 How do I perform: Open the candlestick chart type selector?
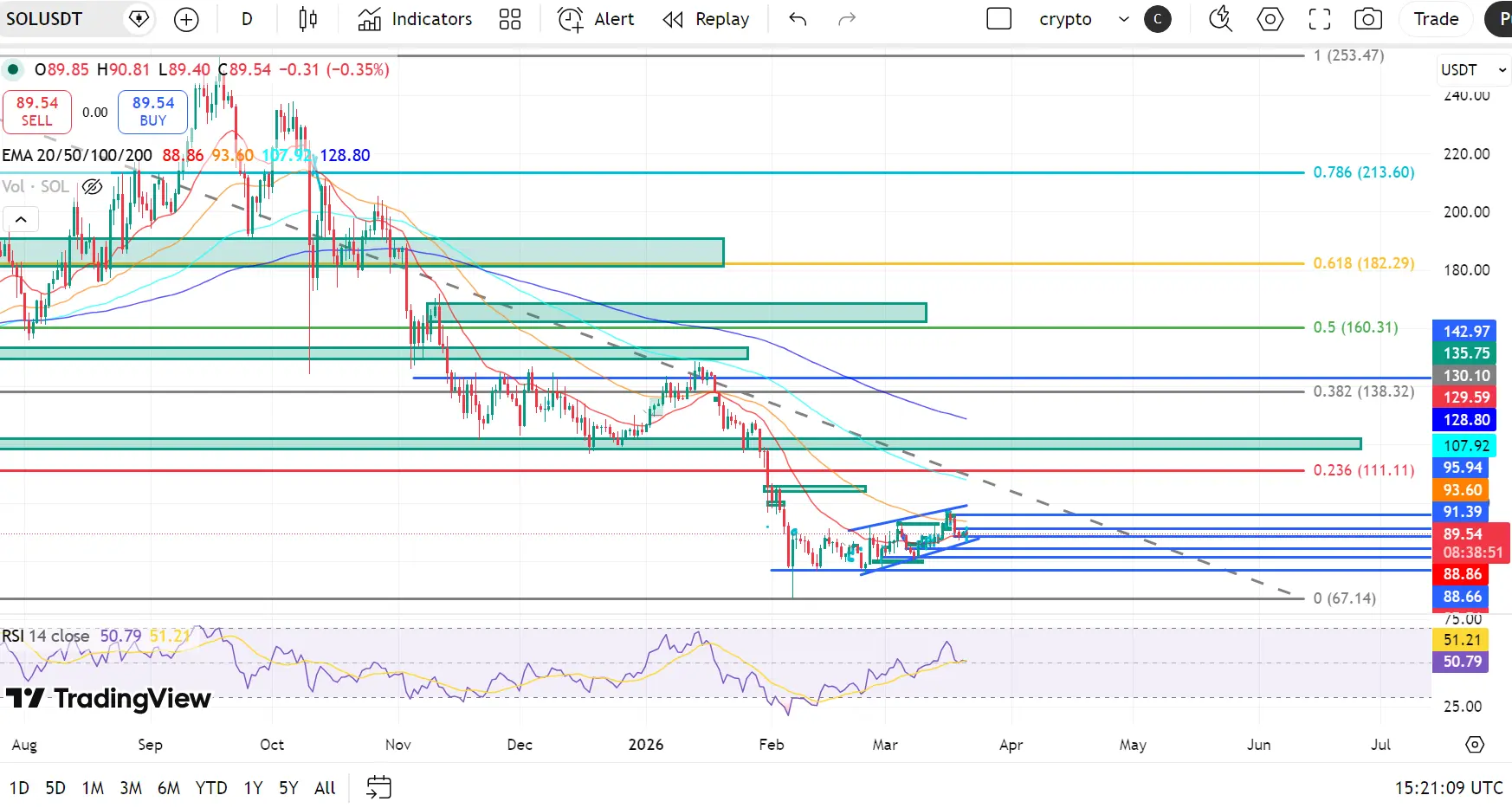[x=307, y=19]
